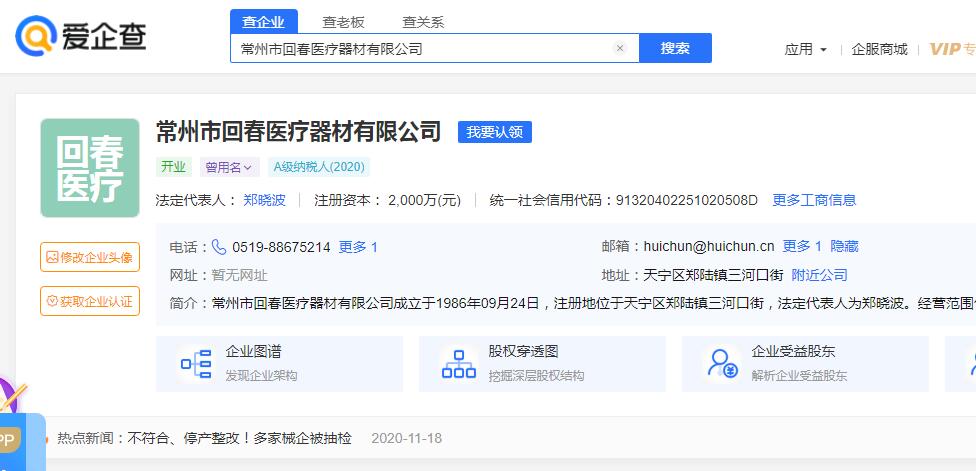Open the 爱企查 logo homepage
Image resolution: width=976 pixels, height=471 pixels.
click(x=81, y=35)
